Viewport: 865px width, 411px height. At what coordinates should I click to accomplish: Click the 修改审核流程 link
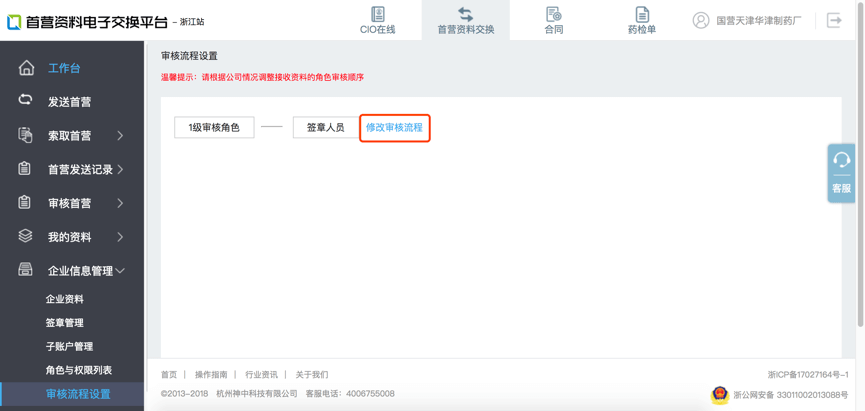pyautogui.click(x=394, y=127)
